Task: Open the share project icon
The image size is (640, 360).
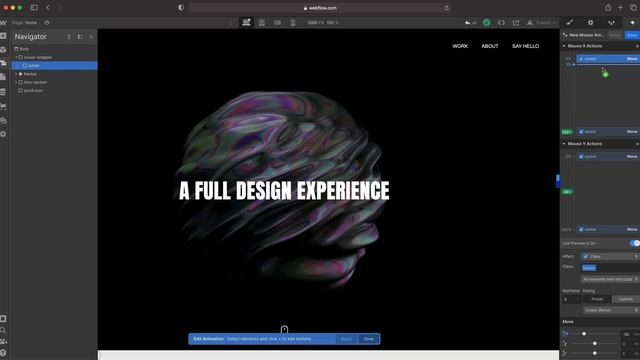Action: click(x=516, y=22)
